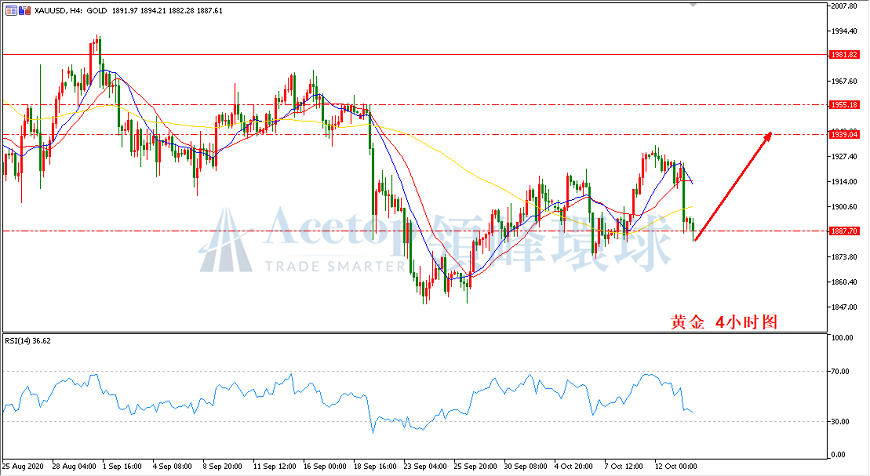Click the RSI 30.00 scale value

click(x=840, y=421)
